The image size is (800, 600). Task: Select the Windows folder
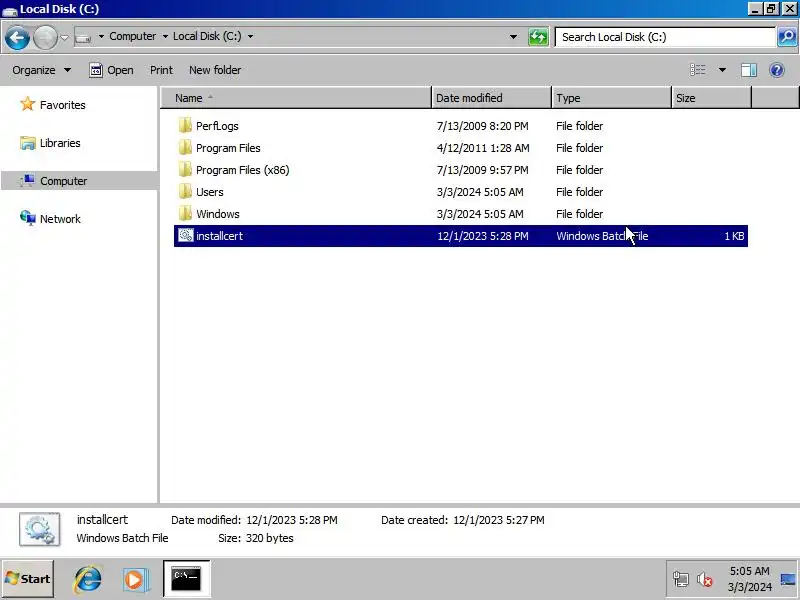[x=218, y=214]
